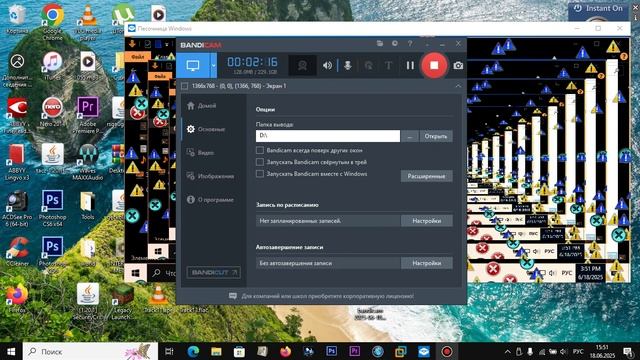Open Настройки for Автозавершение записи
The image size is (640, 360).
[427, 263]
